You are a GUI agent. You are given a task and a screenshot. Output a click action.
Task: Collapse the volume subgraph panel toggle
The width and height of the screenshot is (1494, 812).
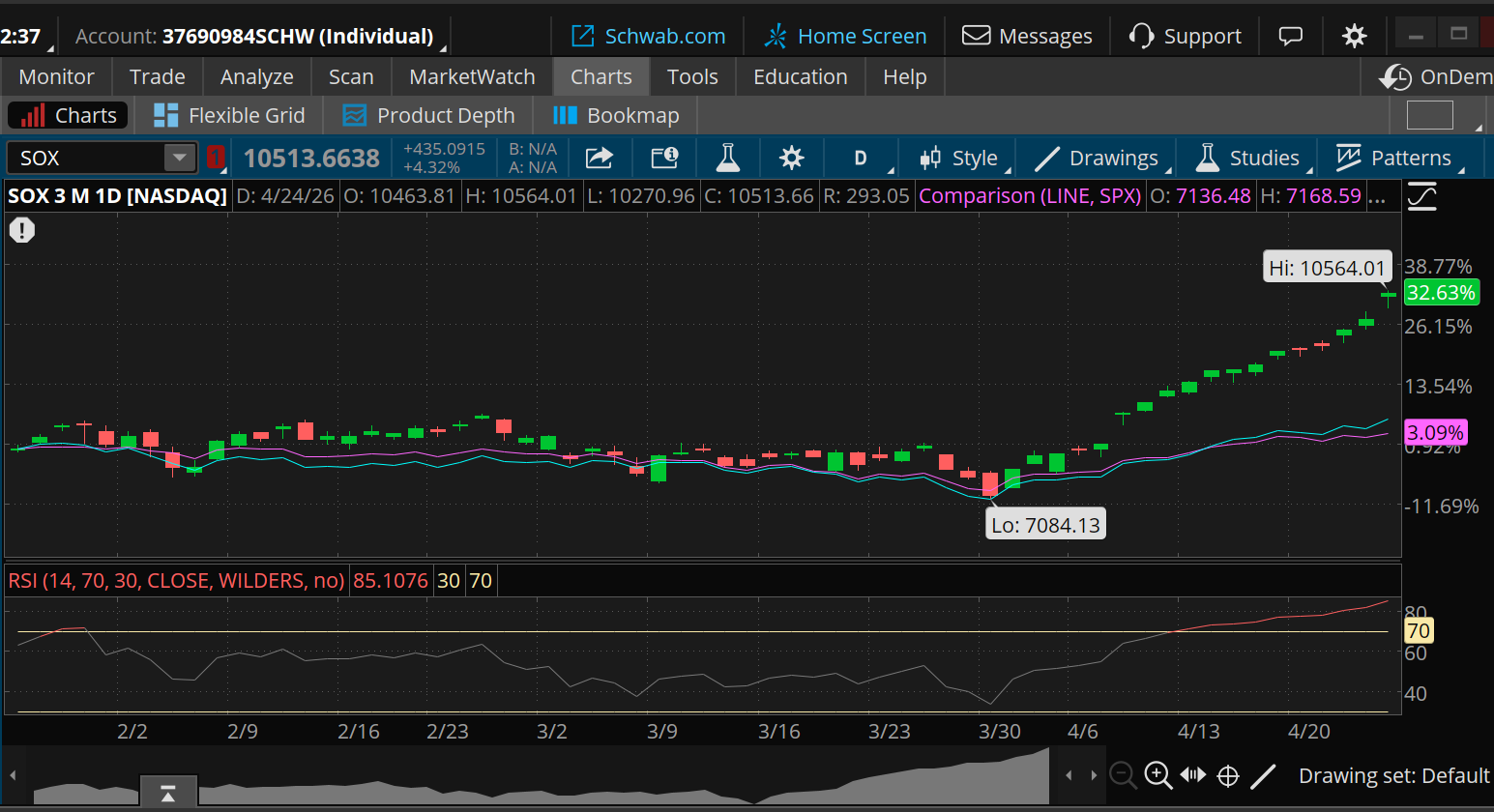point(168,794)
